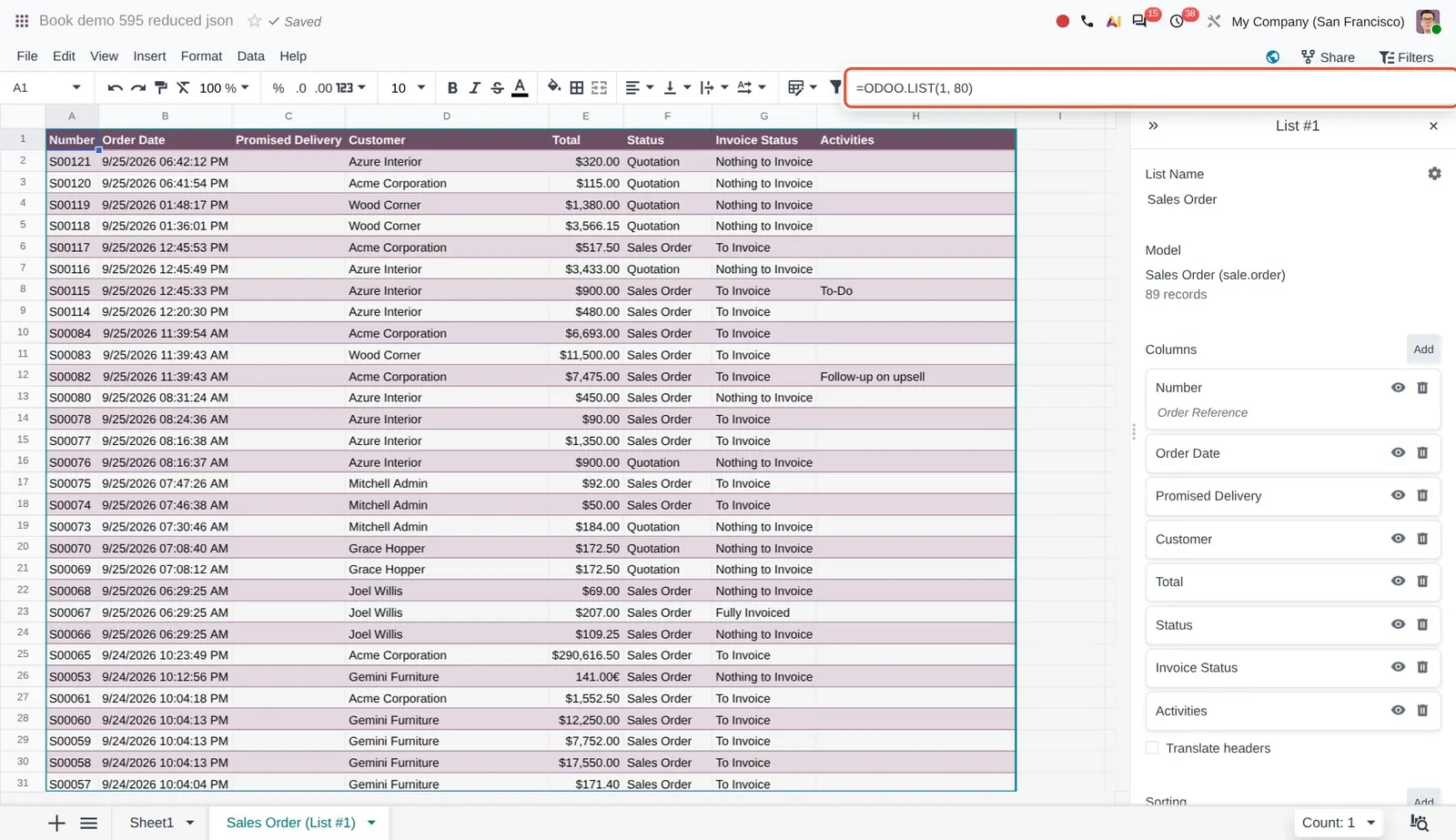Delete the Number column from list
The image size is (1456, 840).
[1422, 388]
